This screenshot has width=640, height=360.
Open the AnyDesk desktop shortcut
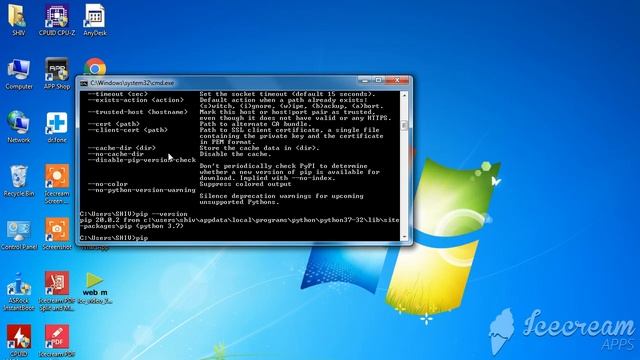pos(95,20)
